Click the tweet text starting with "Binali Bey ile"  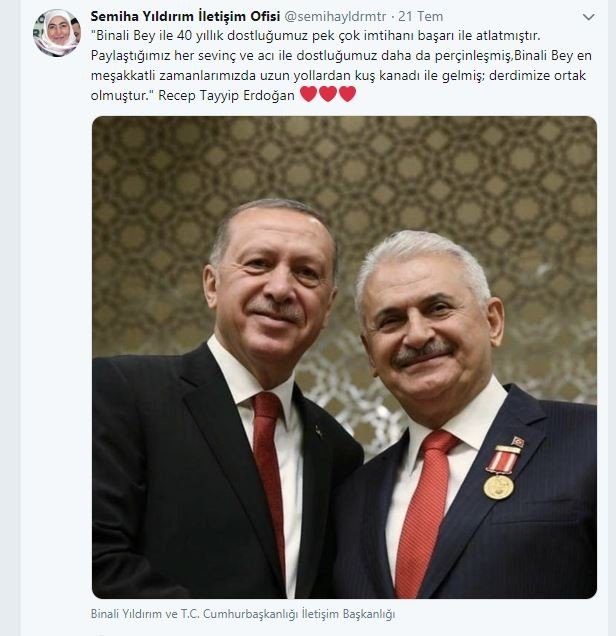(341, 65)
